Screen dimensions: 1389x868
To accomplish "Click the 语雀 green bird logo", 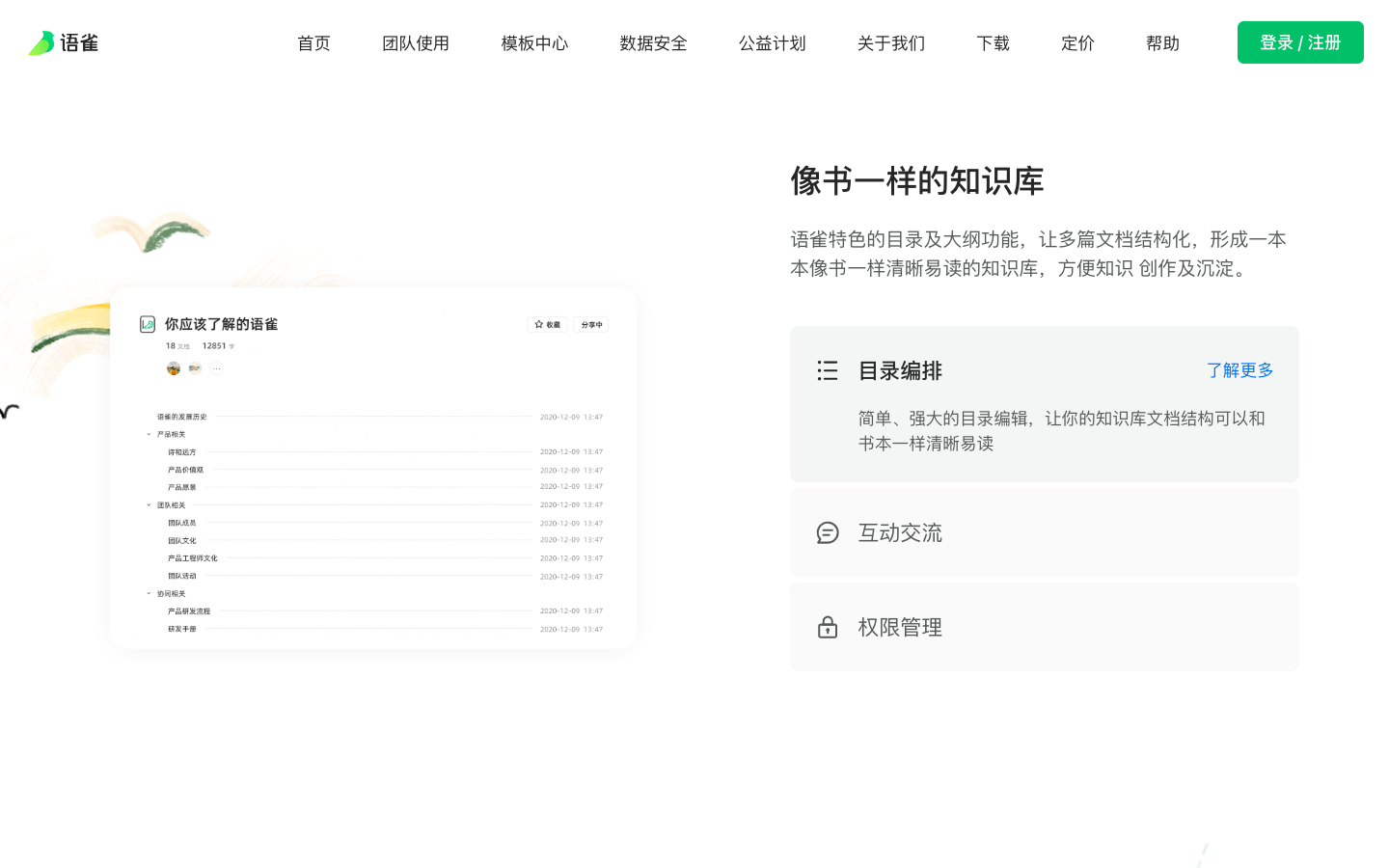I will pos(41,43).
